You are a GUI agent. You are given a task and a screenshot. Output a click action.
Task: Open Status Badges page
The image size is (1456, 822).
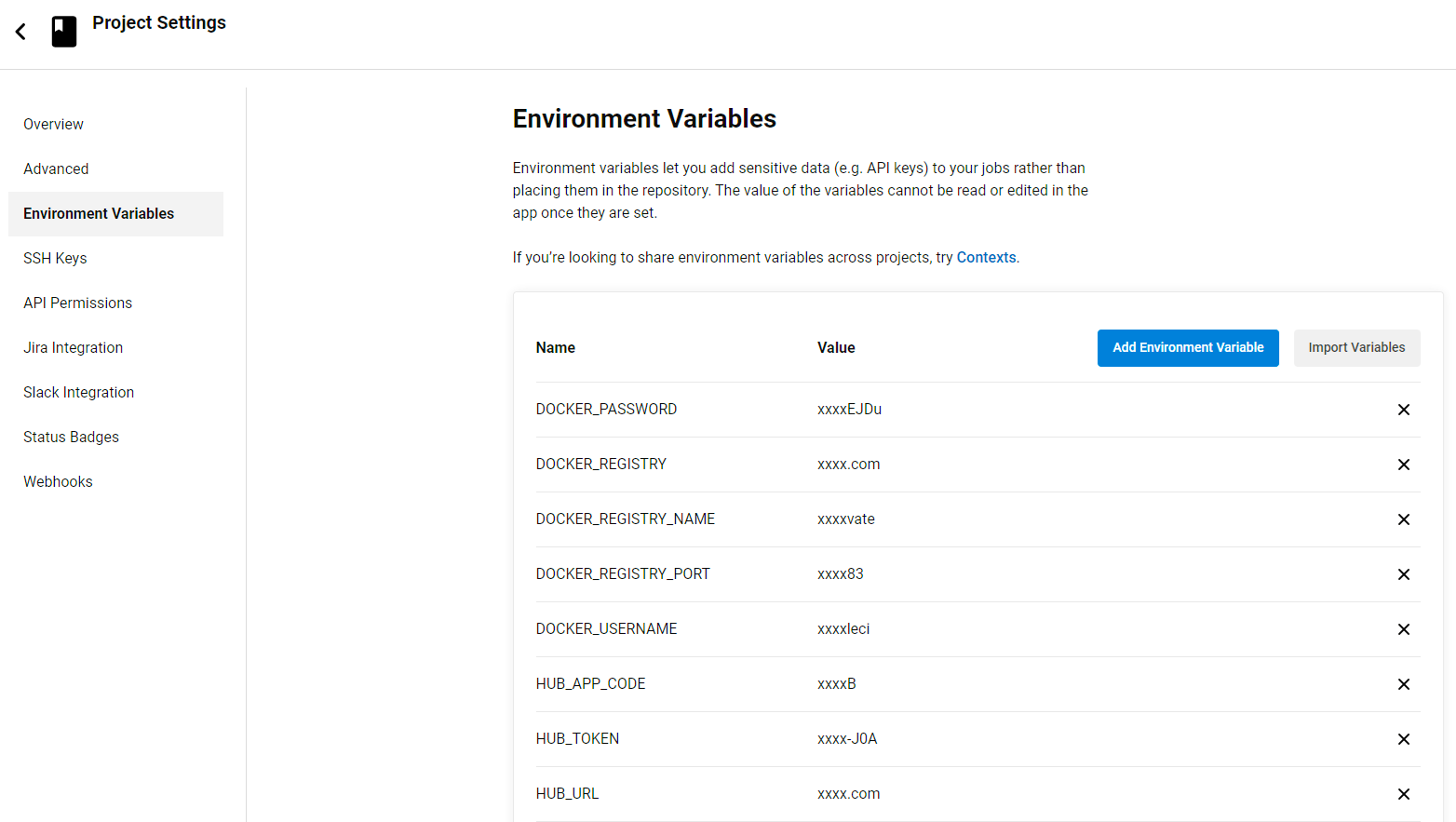point(71,438)
